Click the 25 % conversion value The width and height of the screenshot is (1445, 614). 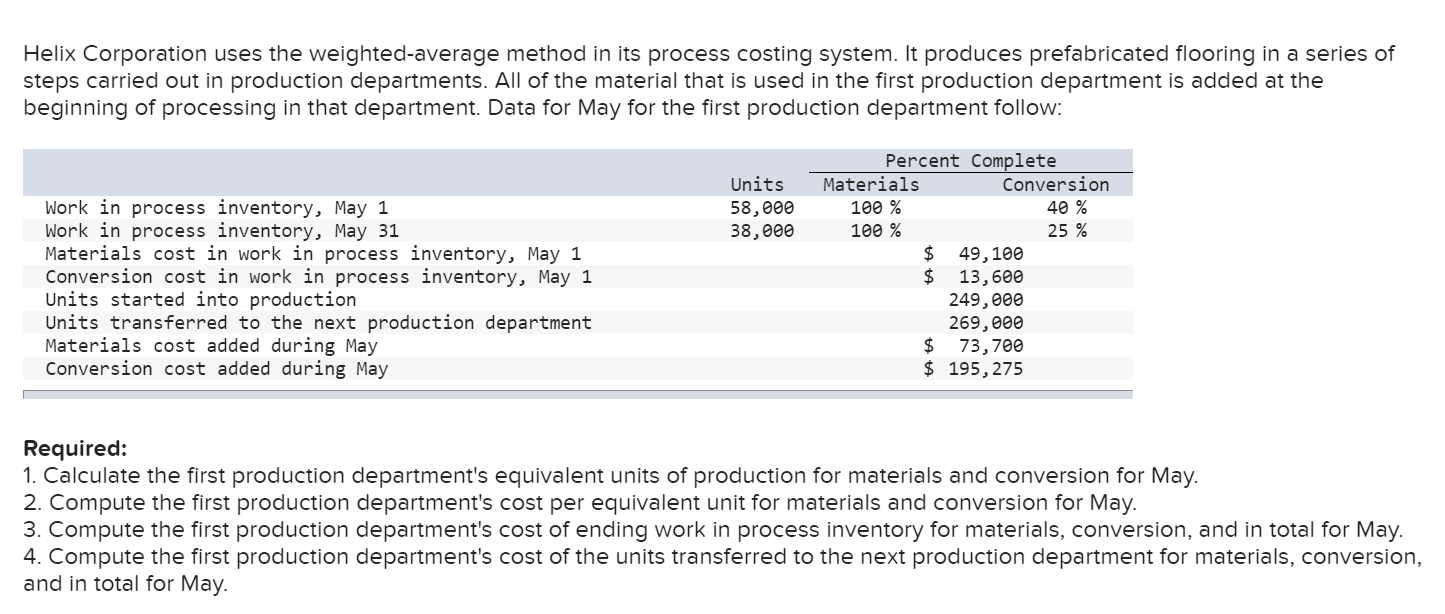(1068, 231)
